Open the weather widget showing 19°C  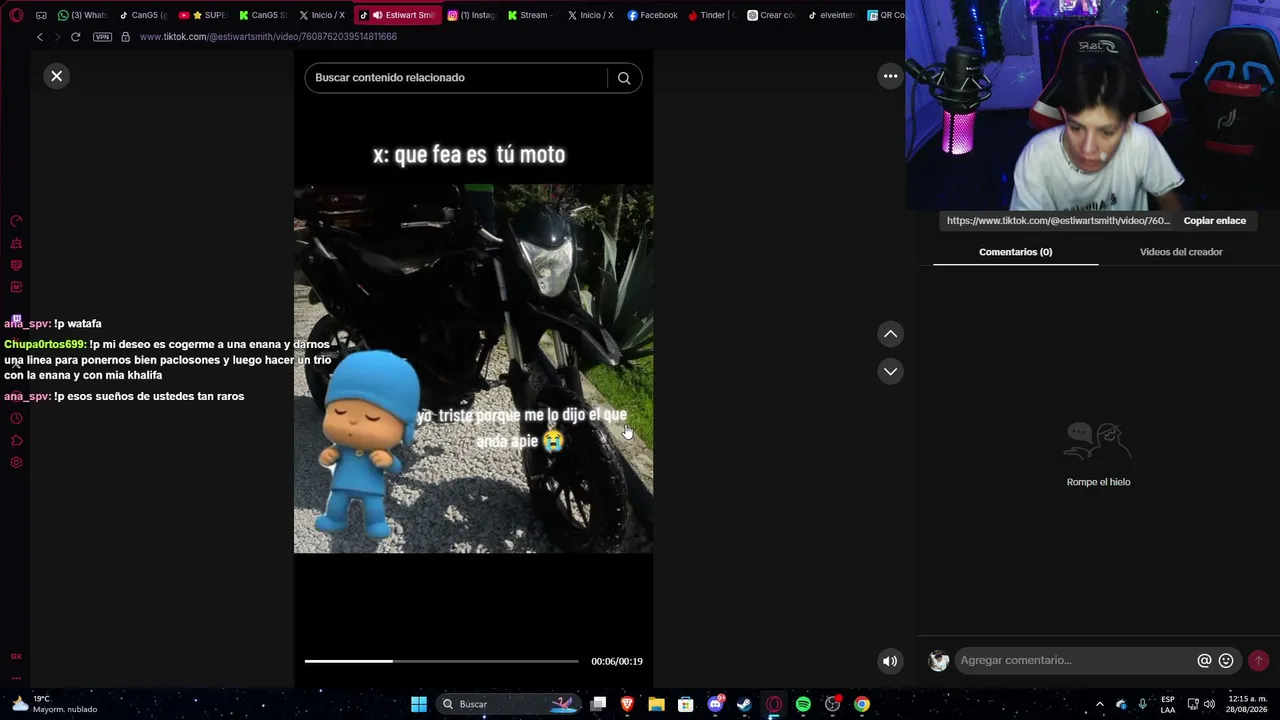tap(55, 704)
